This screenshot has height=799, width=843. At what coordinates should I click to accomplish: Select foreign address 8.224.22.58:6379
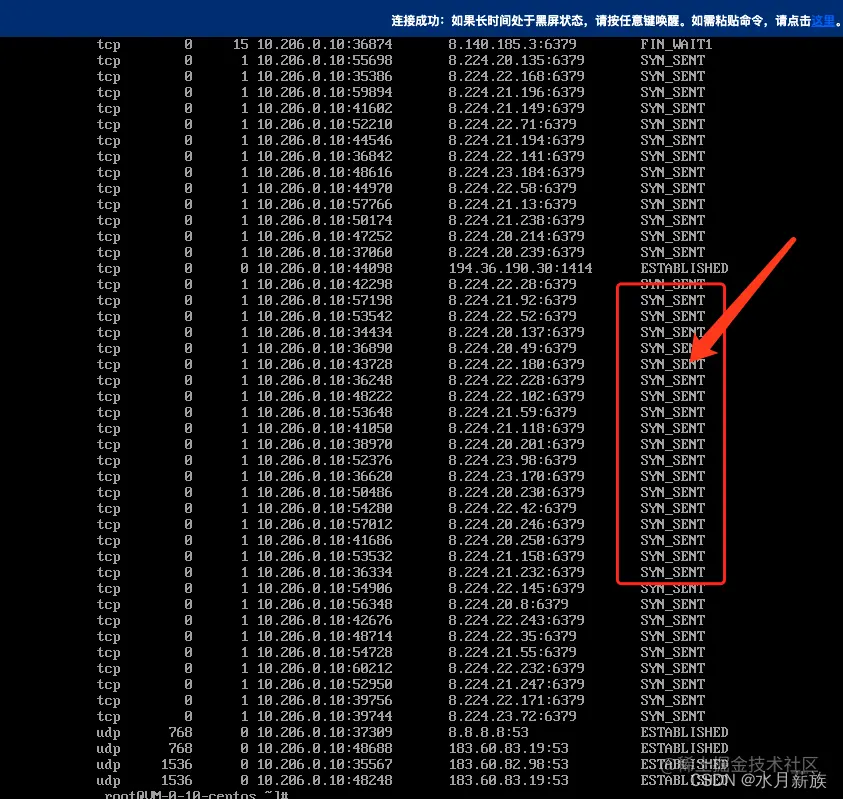[x=512, y=188]
